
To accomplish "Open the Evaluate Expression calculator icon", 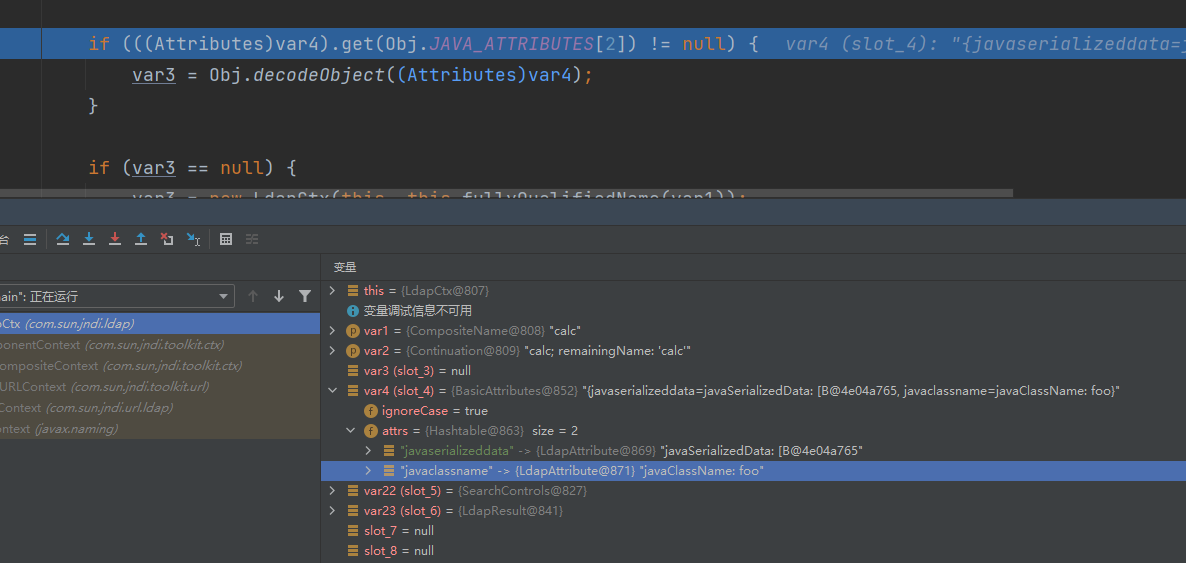I will [225, 239].
